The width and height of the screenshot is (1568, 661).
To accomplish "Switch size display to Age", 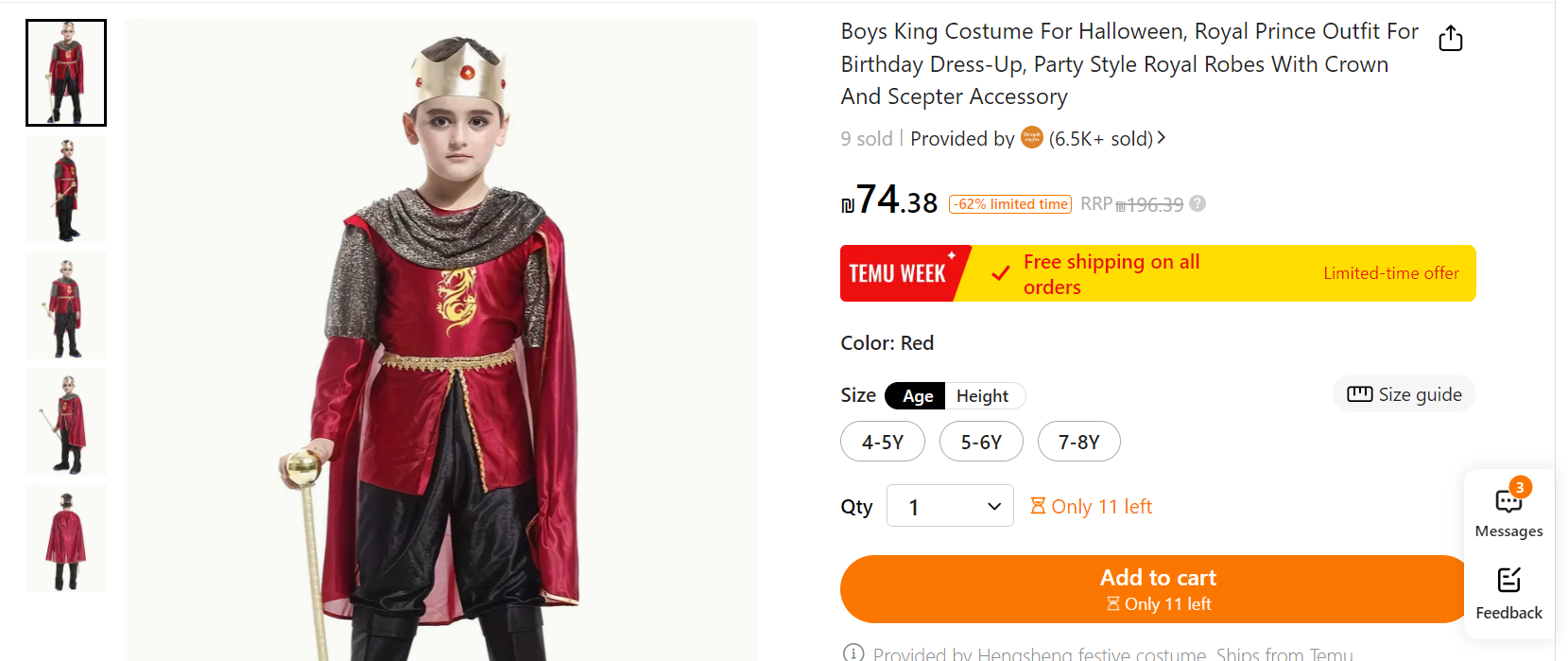I will pos(917,396).
